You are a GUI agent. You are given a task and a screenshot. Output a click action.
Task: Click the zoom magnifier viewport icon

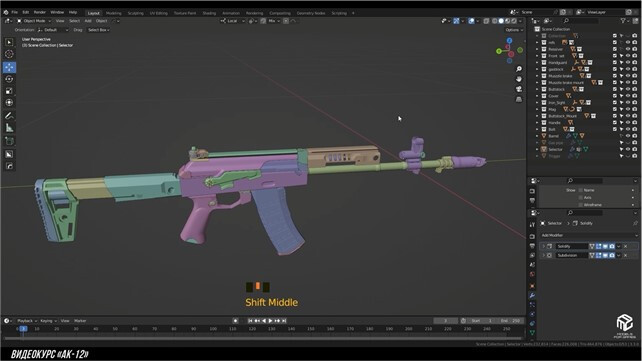tap(519, 69)
